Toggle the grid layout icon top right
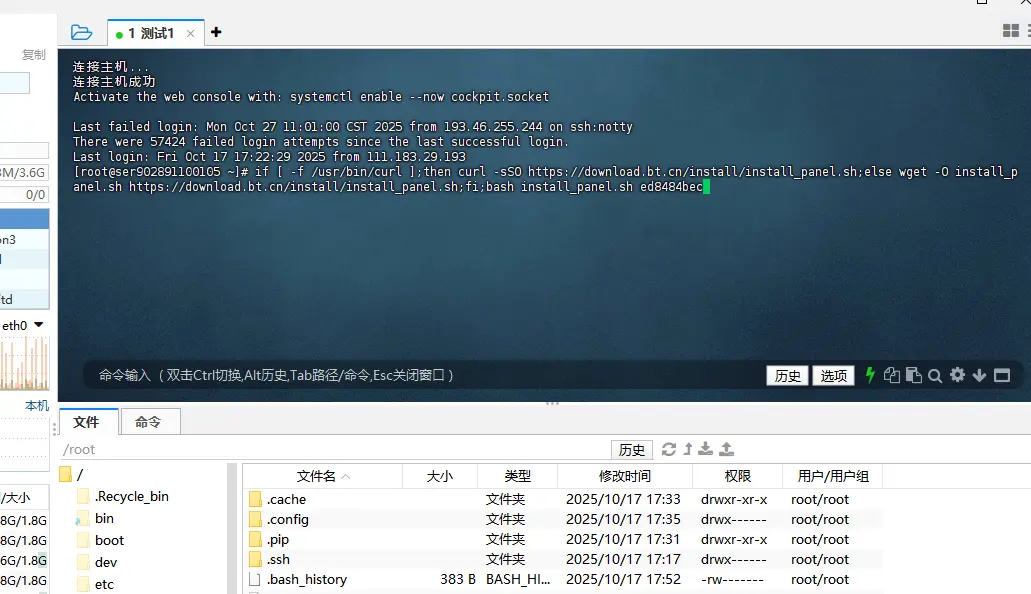Image resolution: width=1031 pixels, height=594 pixels. (1011, 30)
